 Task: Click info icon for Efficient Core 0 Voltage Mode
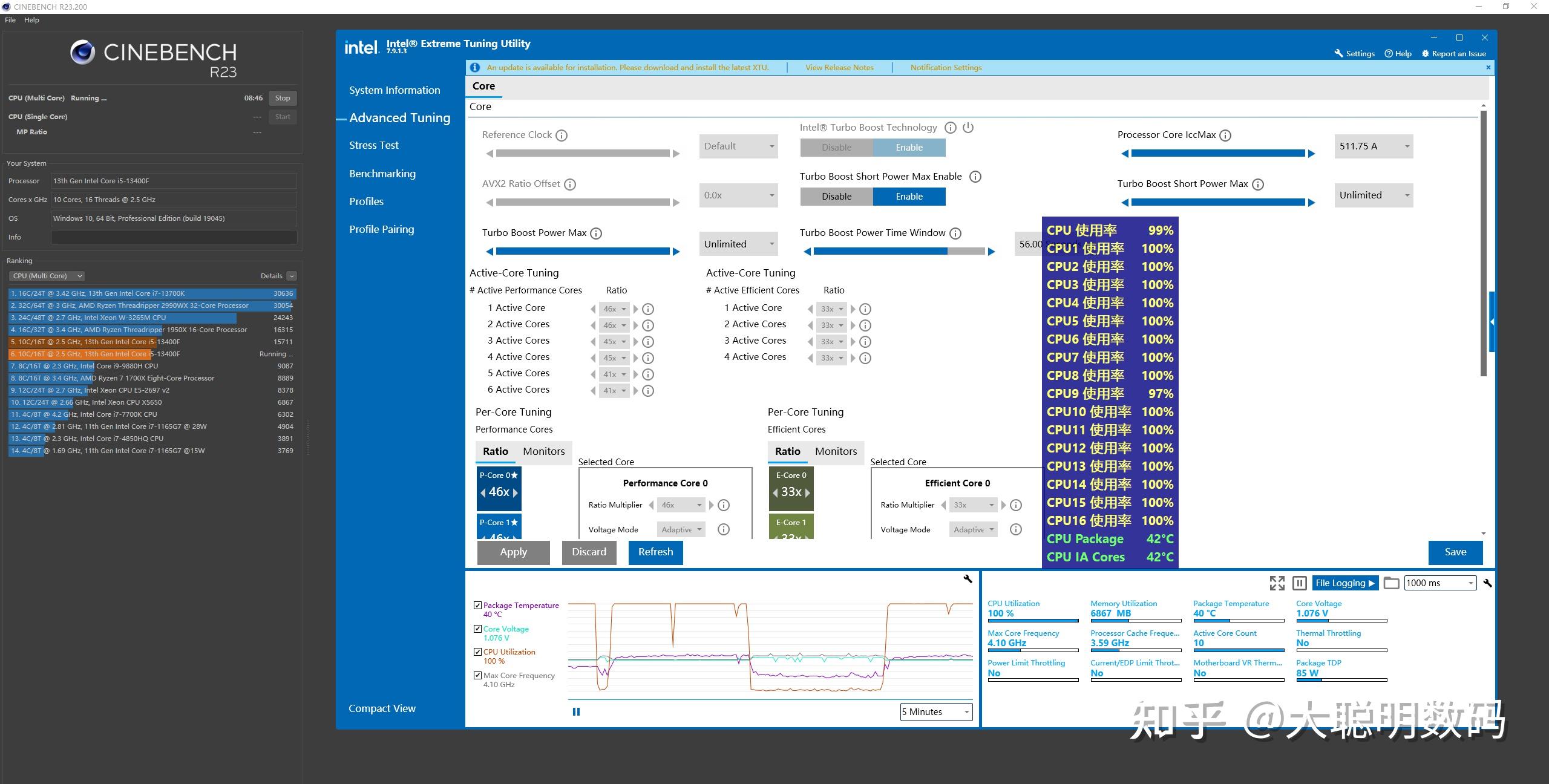(1016, 530)
